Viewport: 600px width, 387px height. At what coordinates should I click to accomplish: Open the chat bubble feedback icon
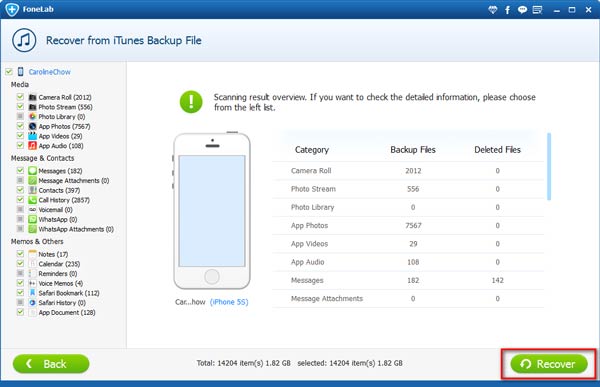coord(522,10)
